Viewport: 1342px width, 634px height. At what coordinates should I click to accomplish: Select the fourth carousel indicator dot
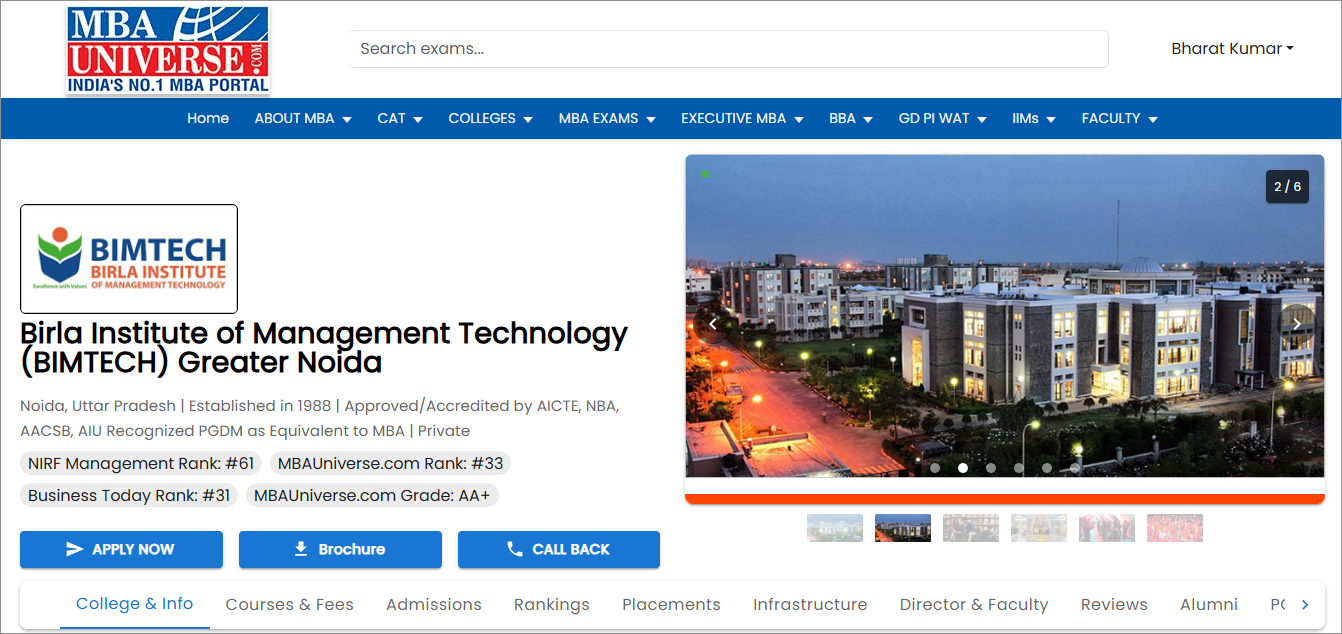1019,467
